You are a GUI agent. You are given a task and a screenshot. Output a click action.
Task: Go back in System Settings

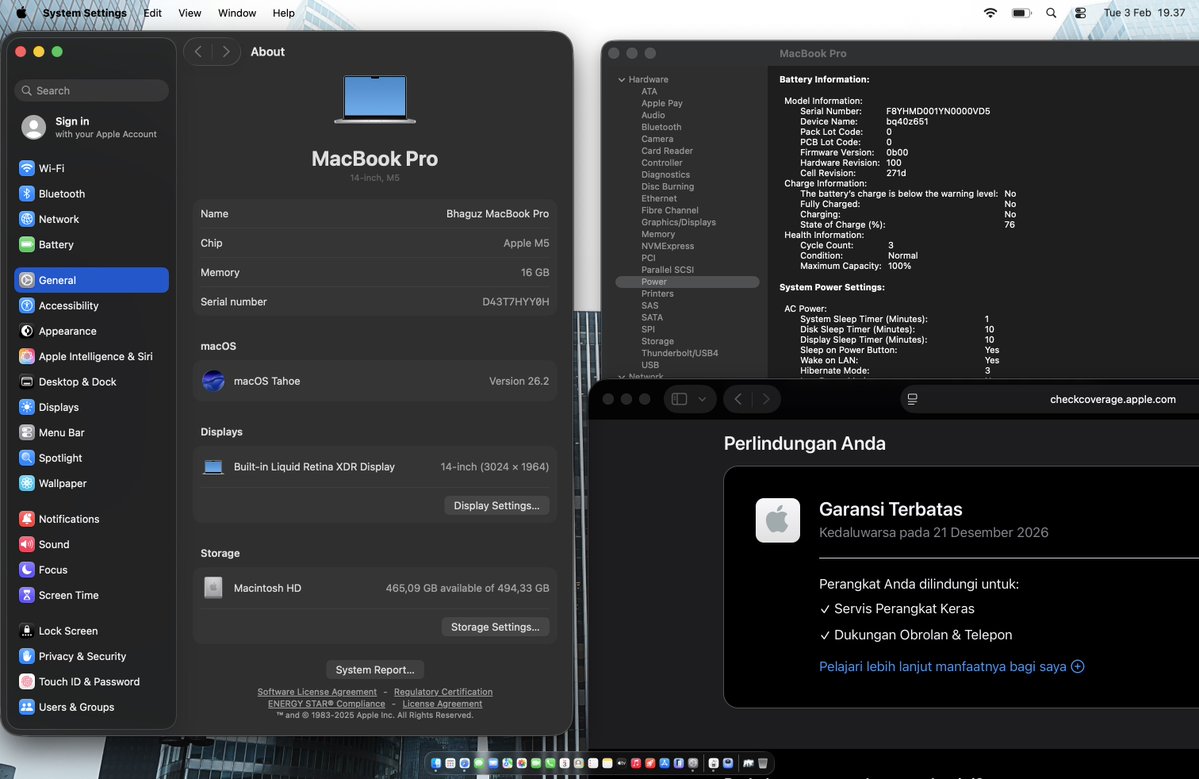[x=198, y=51]
